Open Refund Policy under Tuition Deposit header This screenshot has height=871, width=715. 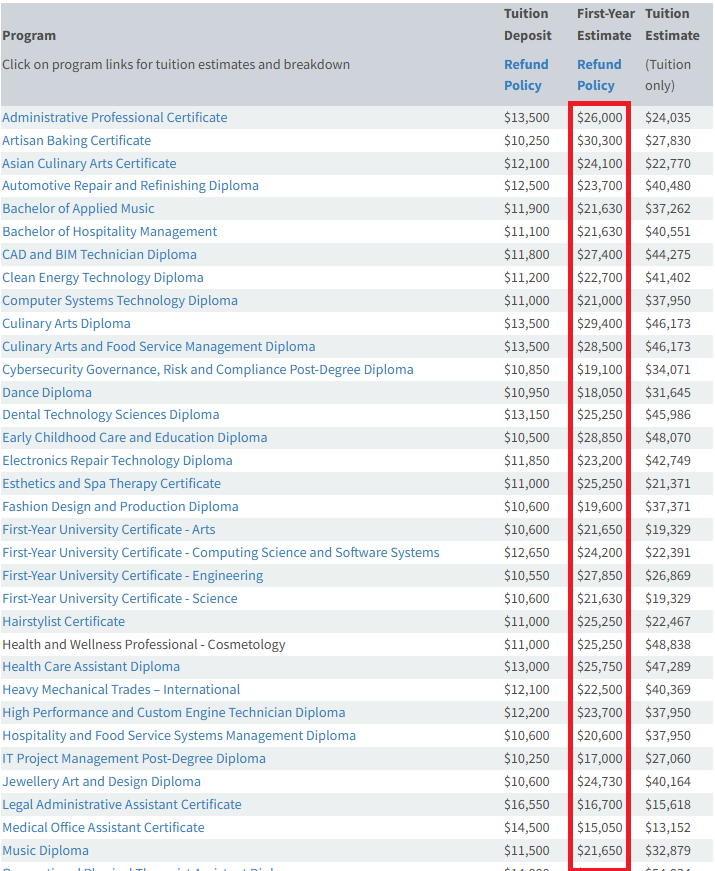(526, 75)
